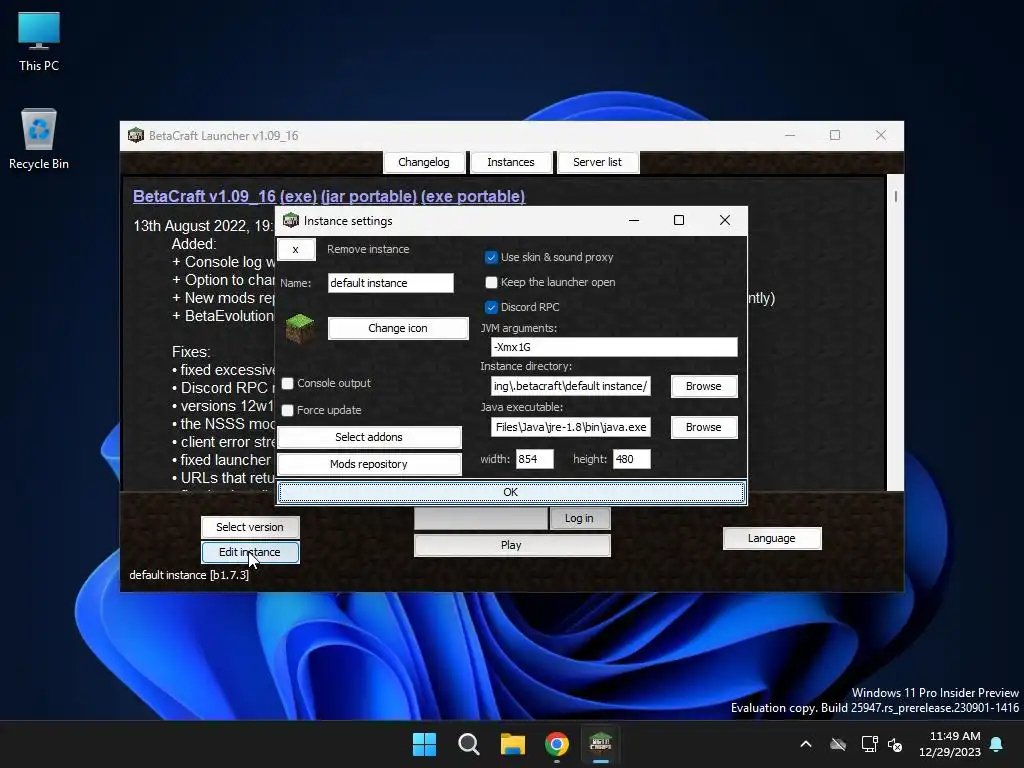Click the Select version button
This screenshot has height=768, width=1024.
tap(249, 527)
